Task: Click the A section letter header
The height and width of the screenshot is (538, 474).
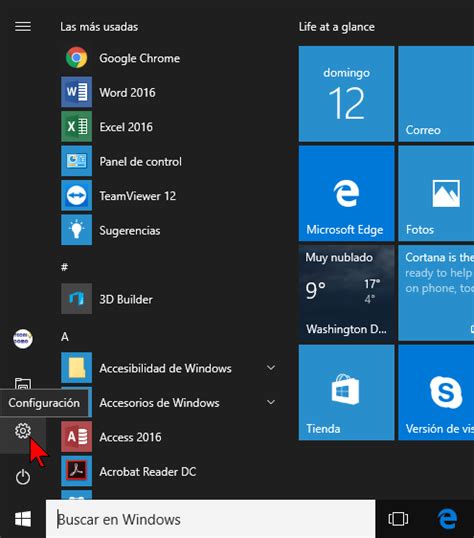Action: [65, 337]
